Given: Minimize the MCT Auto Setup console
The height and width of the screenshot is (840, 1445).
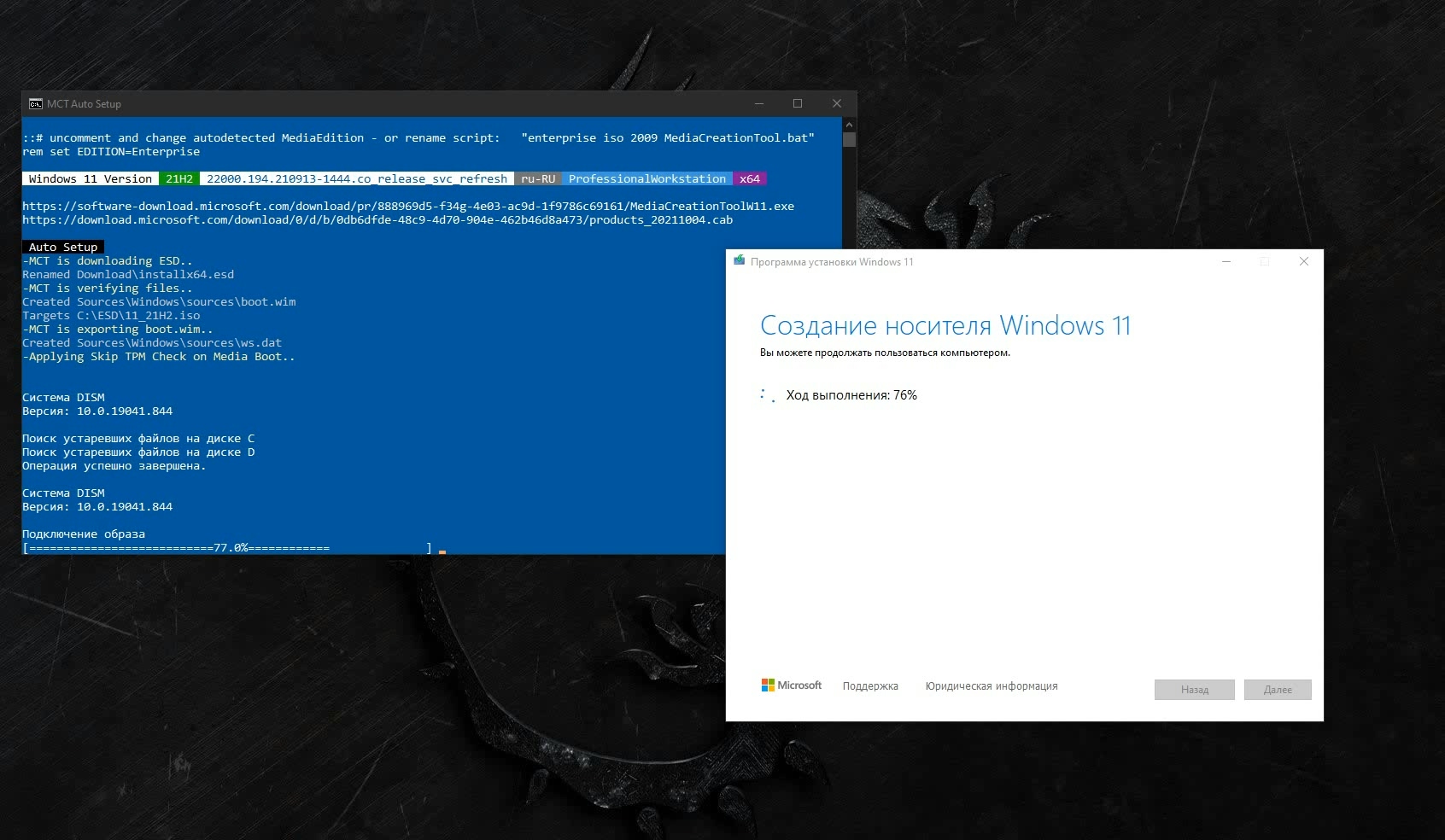Looking at the screenshot, I should pos(758,103).
